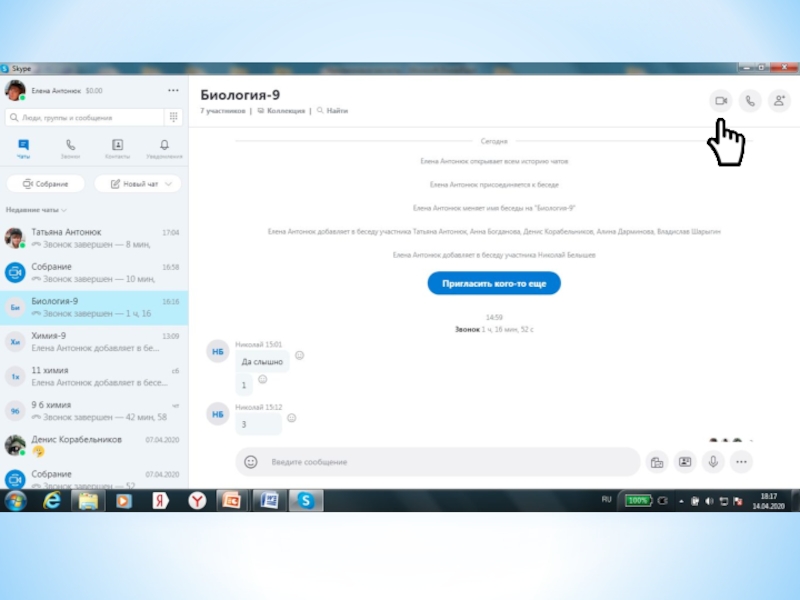Open the more options dots by Елена Антонюк
Viewport: 800px width, 600px height.
click(x=173, y=90)
